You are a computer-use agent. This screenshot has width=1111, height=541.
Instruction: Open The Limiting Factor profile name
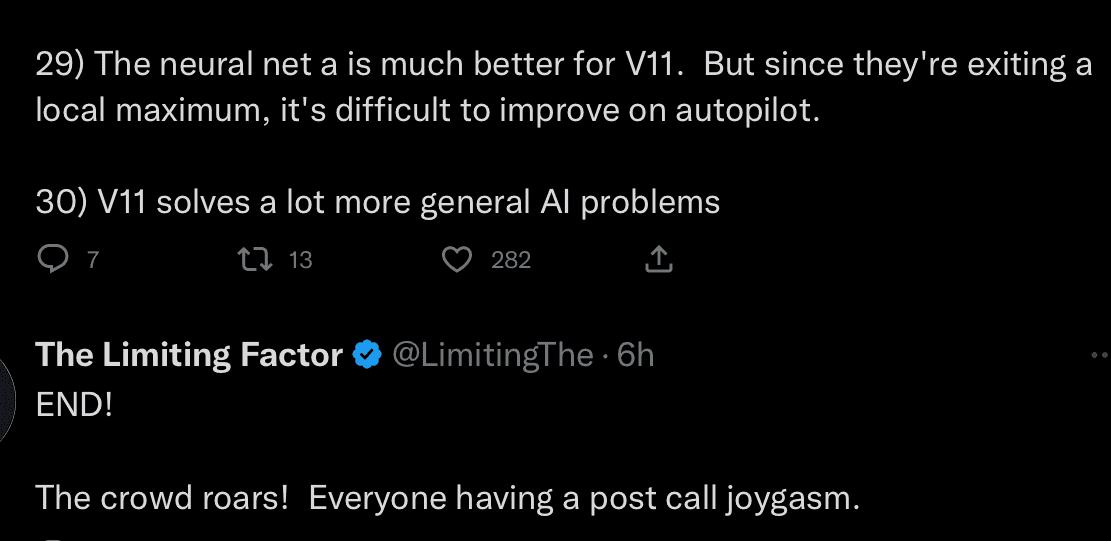coord(189,354)
